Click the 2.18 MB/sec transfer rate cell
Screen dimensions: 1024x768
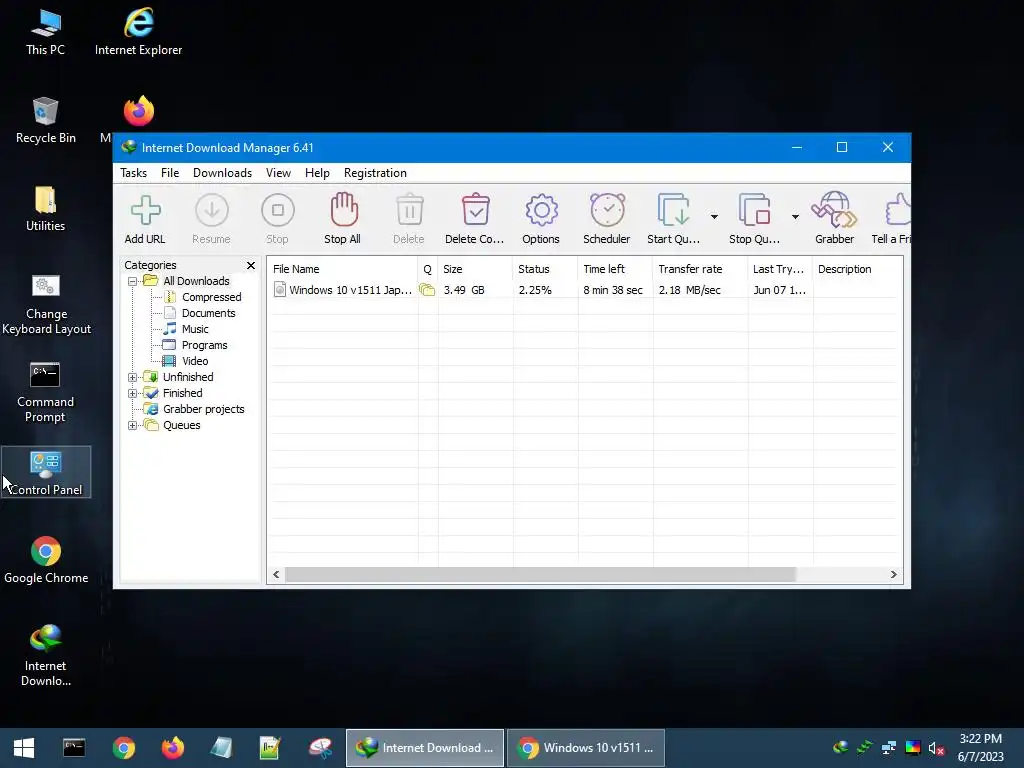[x=690, y=290]
